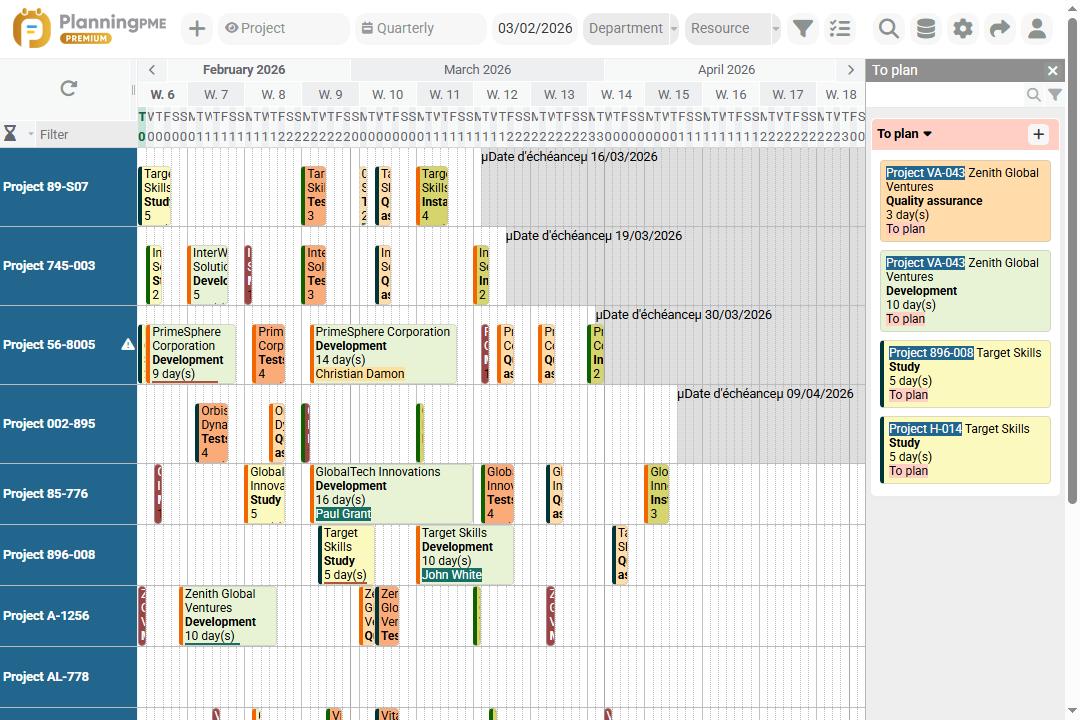1080x720 pixels.
Task: Click the W. 6 week header
Action: coord(163,94)
